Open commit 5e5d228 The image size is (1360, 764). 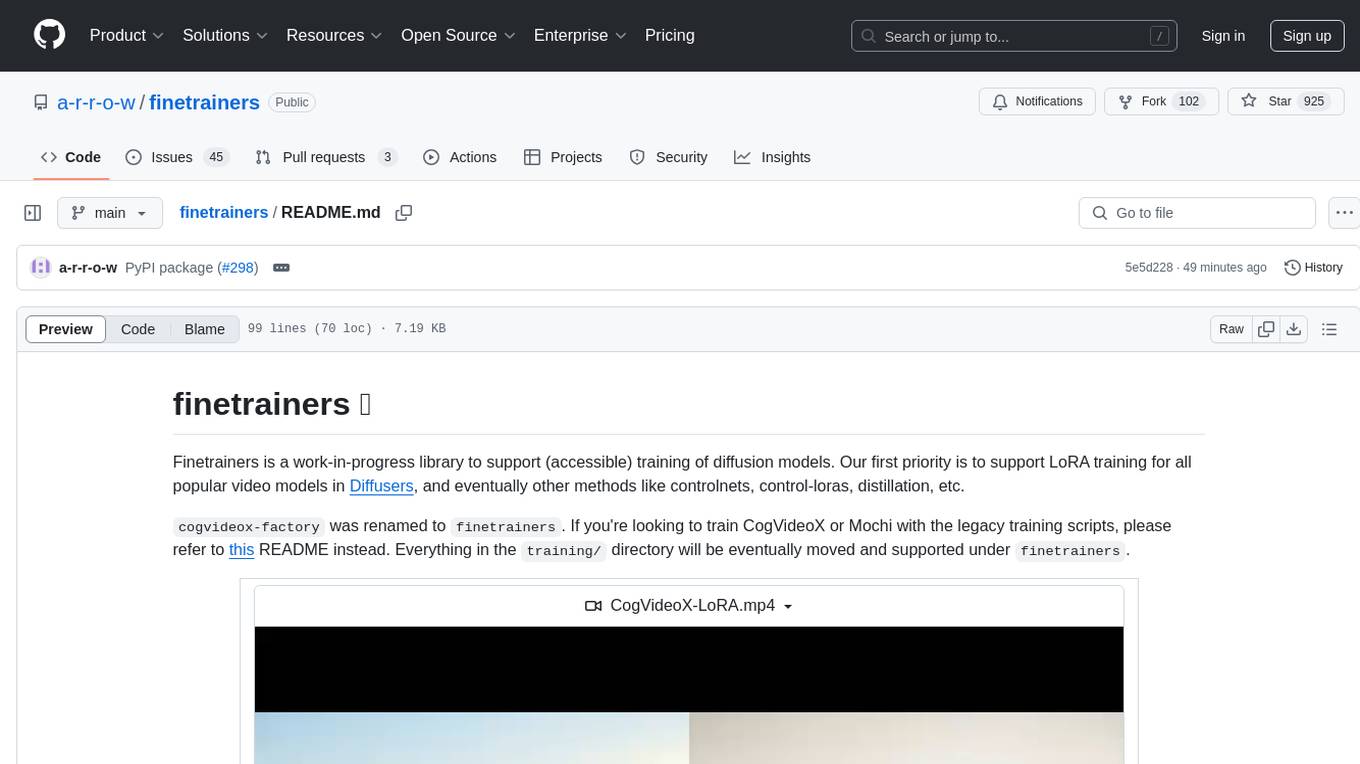click(x=1150, y=267)
